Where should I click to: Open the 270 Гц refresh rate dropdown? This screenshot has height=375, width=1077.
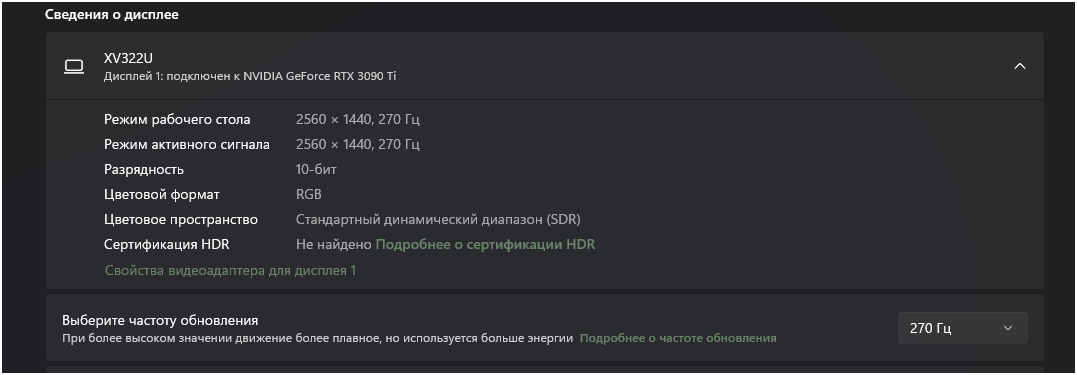pyautogui.click(x=962, y=328)
